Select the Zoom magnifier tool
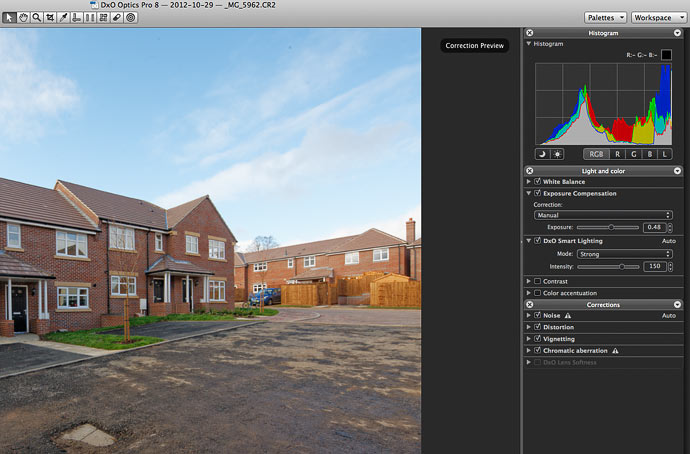The width and height of the screenshot is (690, 454). tap(37, 18)
